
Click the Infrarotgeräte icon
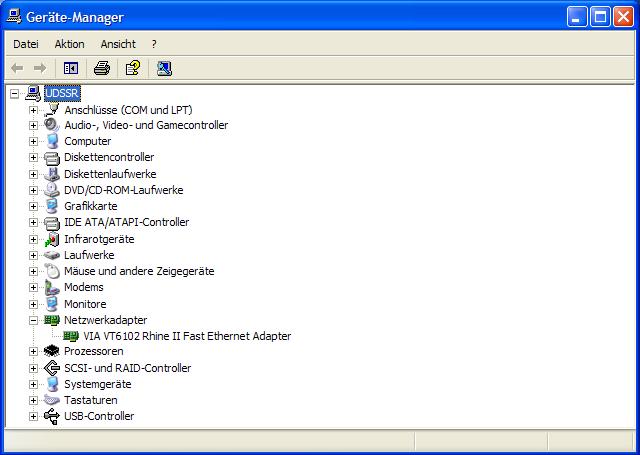[x=52, y=239]
